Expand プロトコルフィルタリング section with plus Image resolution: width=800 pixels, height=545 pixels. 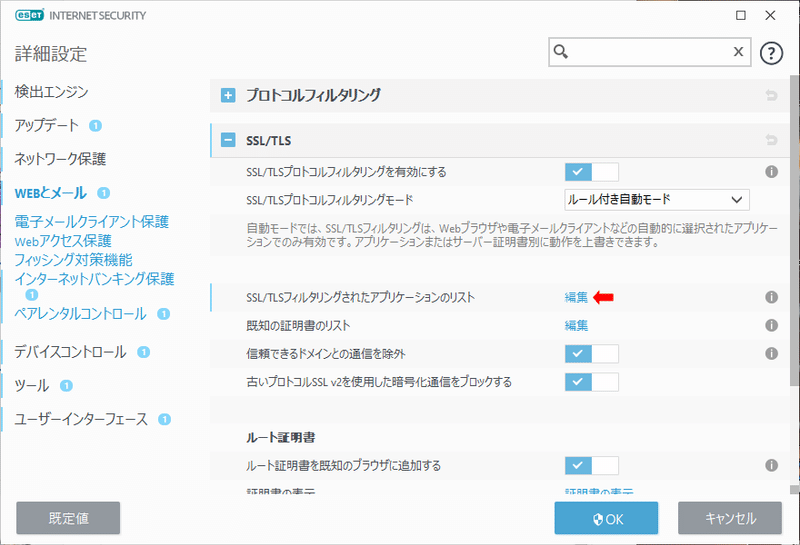click(x=228, y=95)
